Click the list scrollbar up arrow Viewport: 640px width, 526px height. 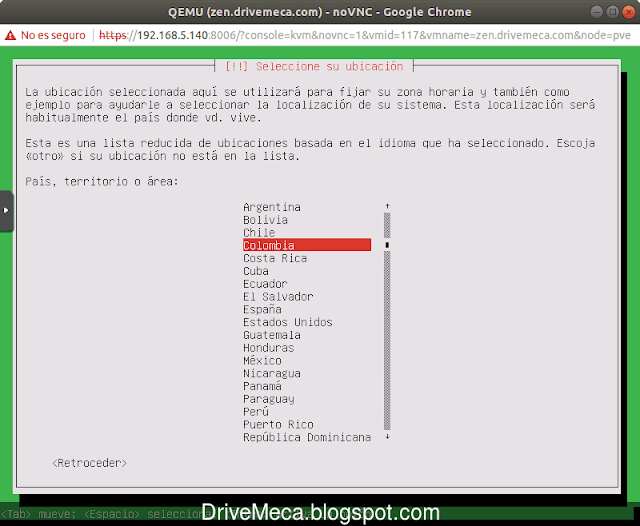[x=387, y=206]
